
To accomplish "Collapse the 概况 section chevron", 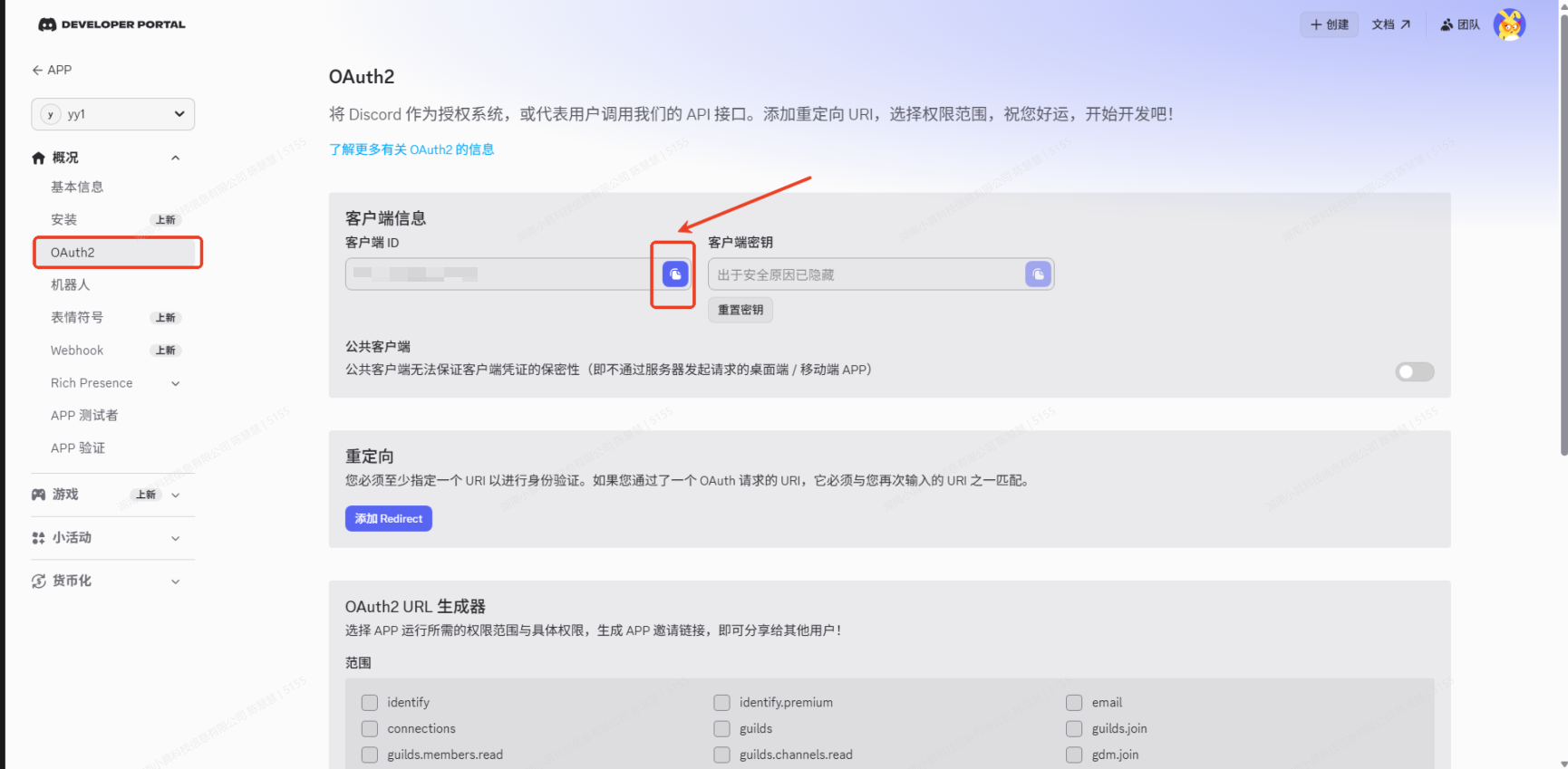I will [176, 158].
